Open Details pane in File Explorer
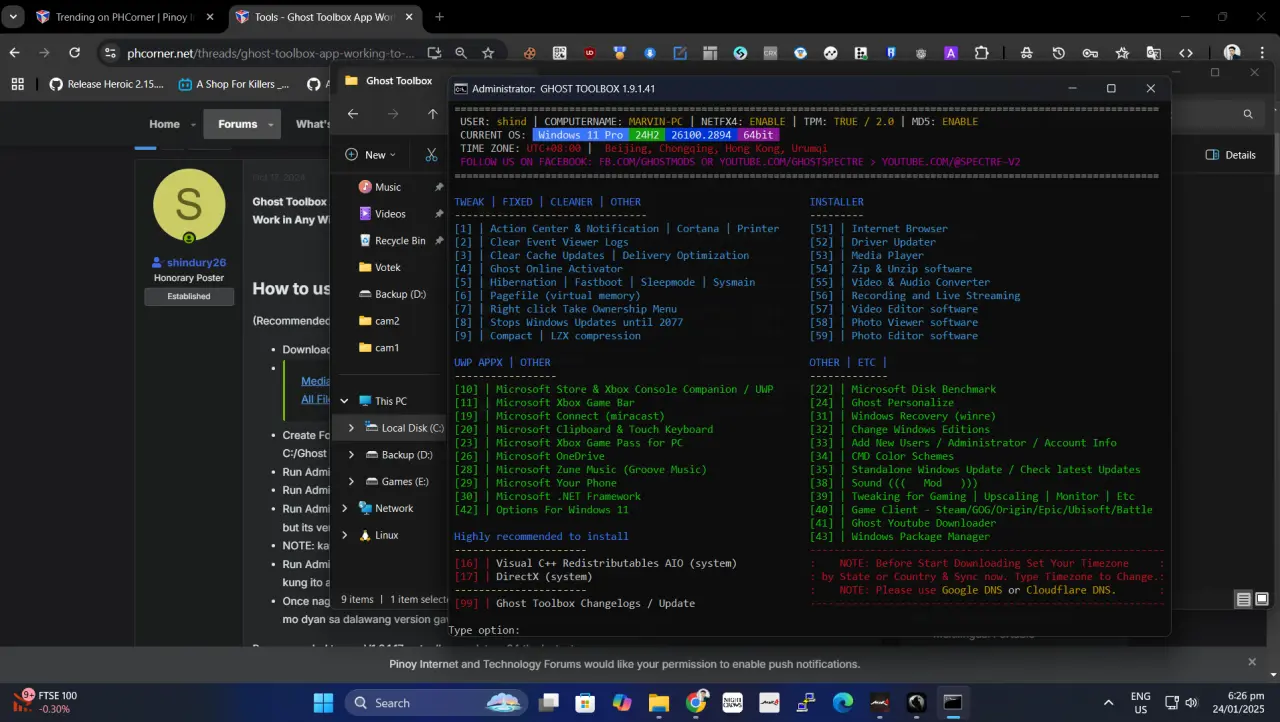This screenshot has height=722, width=1280. 1231,155
